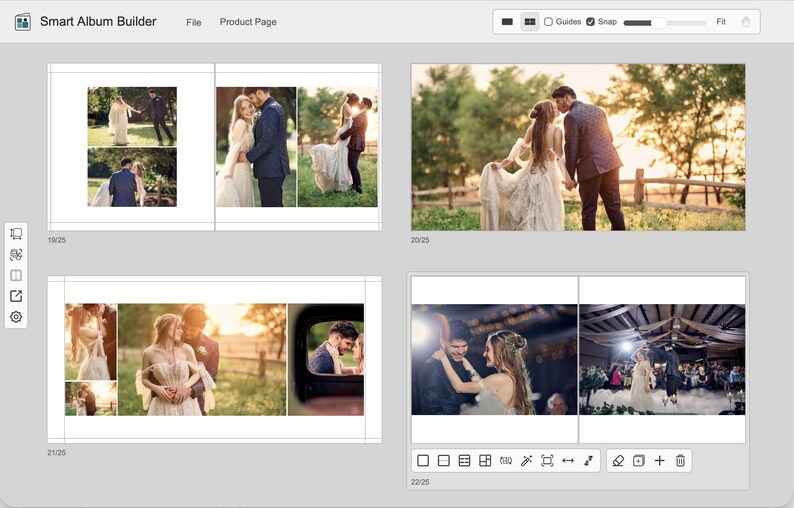Screen dimensions: 794x508
Task: Click the spread columns sidebar icon
Action: [16, 275]
